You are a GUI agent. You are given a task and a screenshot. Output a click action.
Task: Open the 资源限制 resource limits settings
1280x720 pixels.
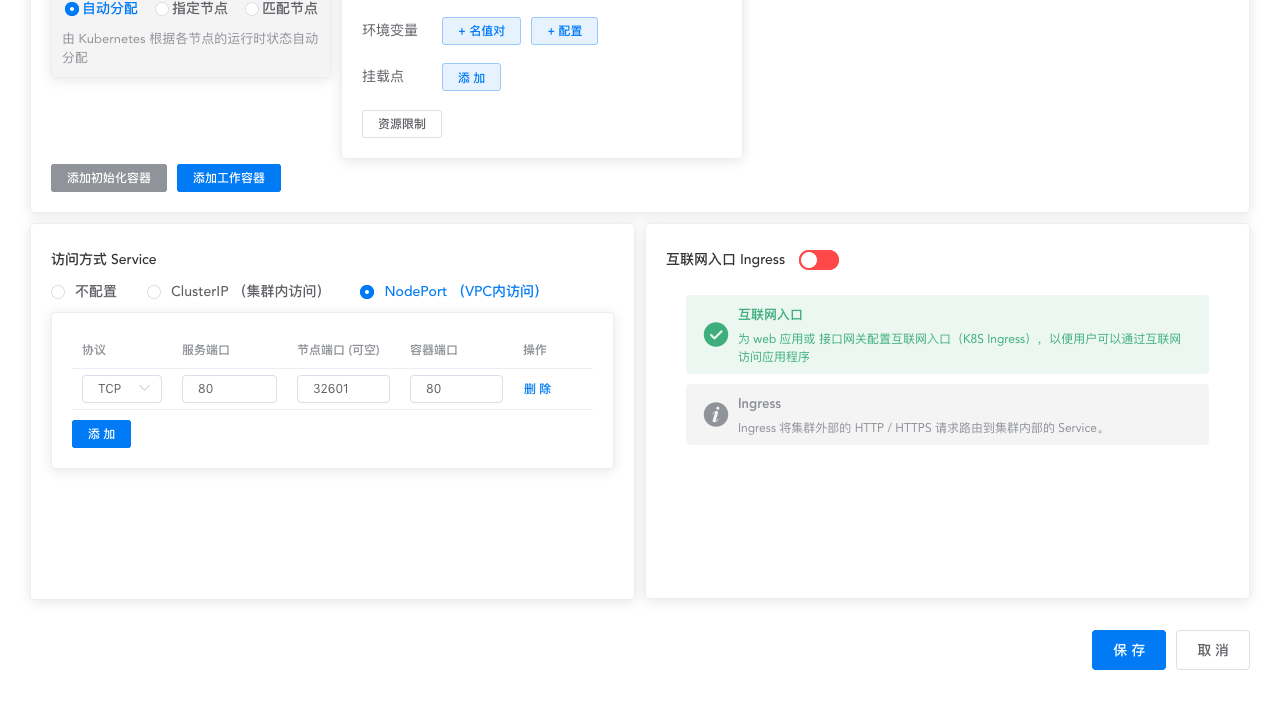pyautogui.click(x=401, y=124)
